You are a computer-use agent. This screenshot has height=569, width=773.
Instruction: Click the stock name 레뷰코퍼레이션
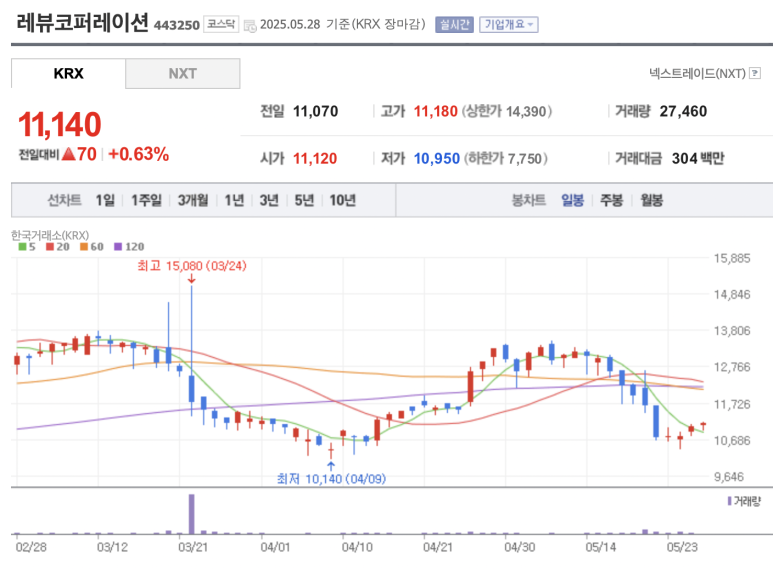click(x=82, y=22)
